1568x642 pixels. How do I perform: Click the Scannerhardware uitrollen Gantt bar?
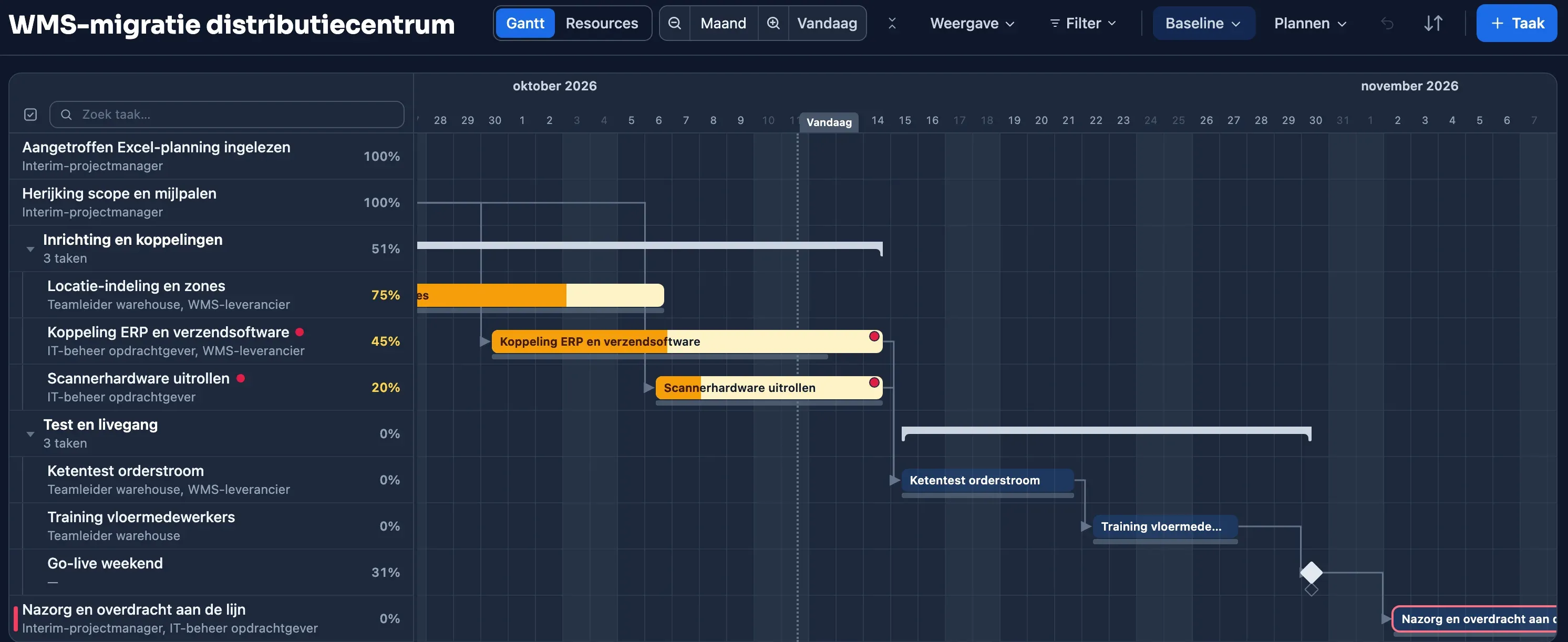tap(769, 388)
